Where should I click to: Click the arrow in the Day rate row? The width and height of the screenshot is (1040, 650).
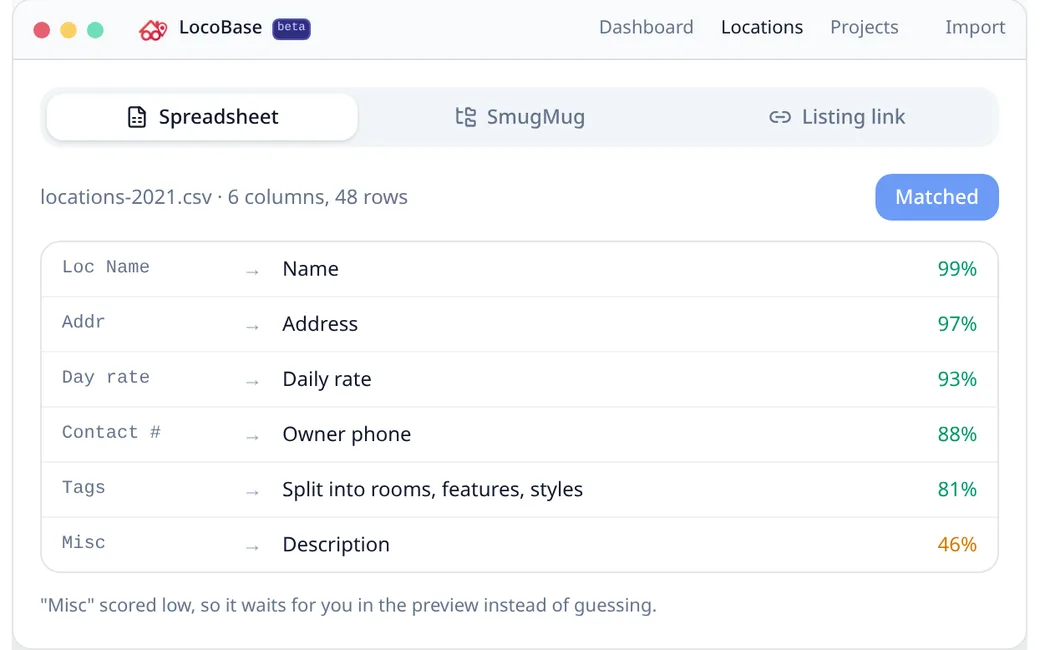click(252, 382)
